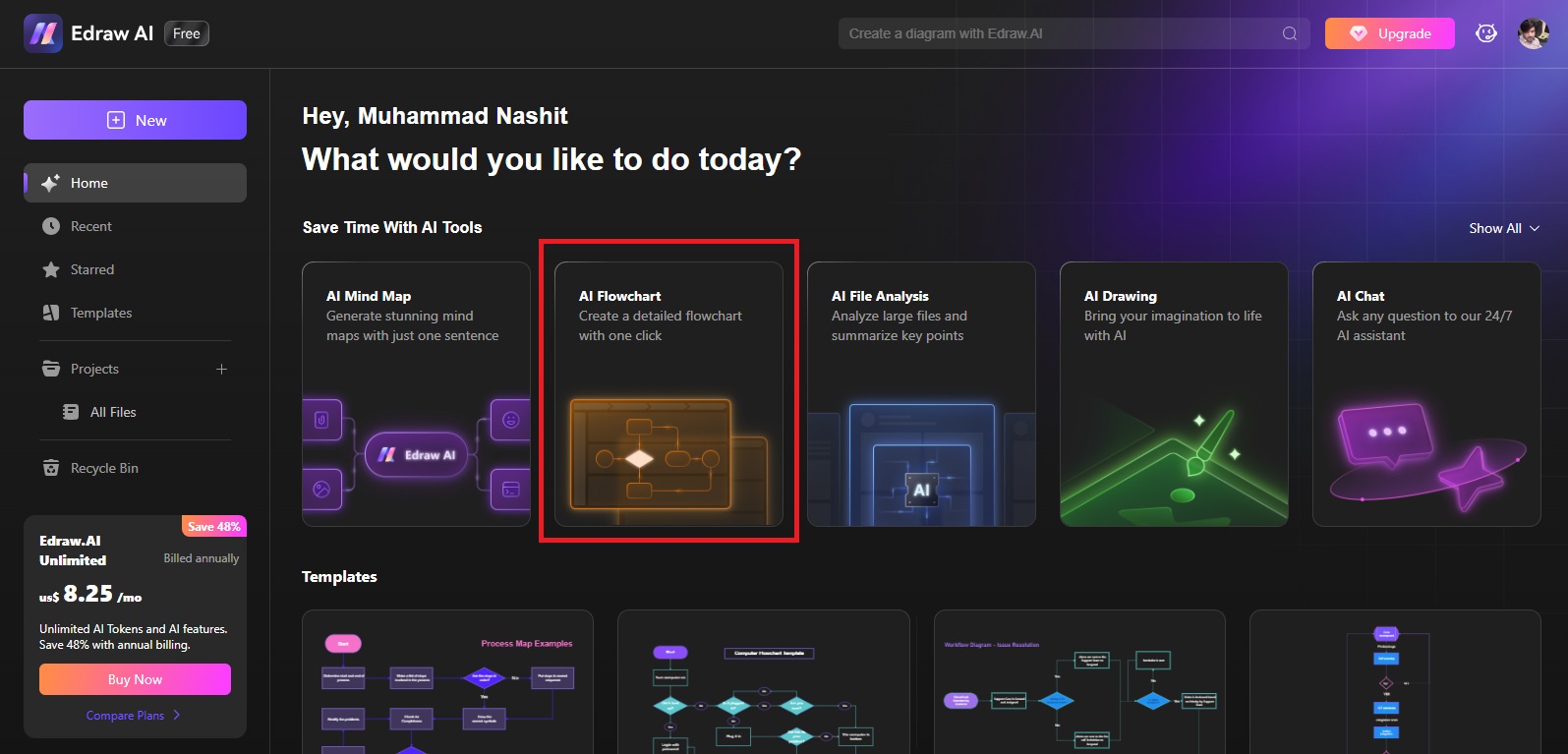Open the AI Mind Map card

point(416,394)
